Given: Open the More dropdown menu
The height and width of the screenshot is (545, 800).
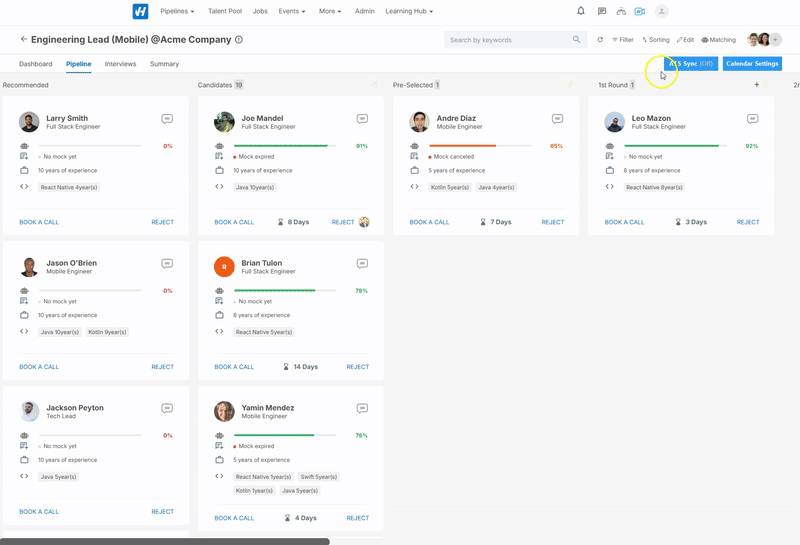Looking at the screenshot, I should [330, 11].
